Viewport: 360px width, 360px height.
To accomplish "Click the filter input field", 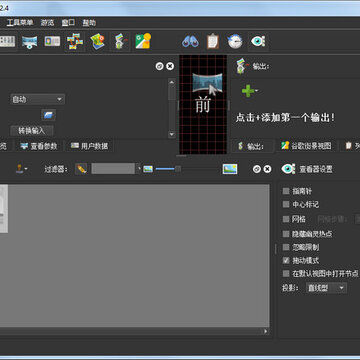I will pyautogui.click(x=113, y=169).
